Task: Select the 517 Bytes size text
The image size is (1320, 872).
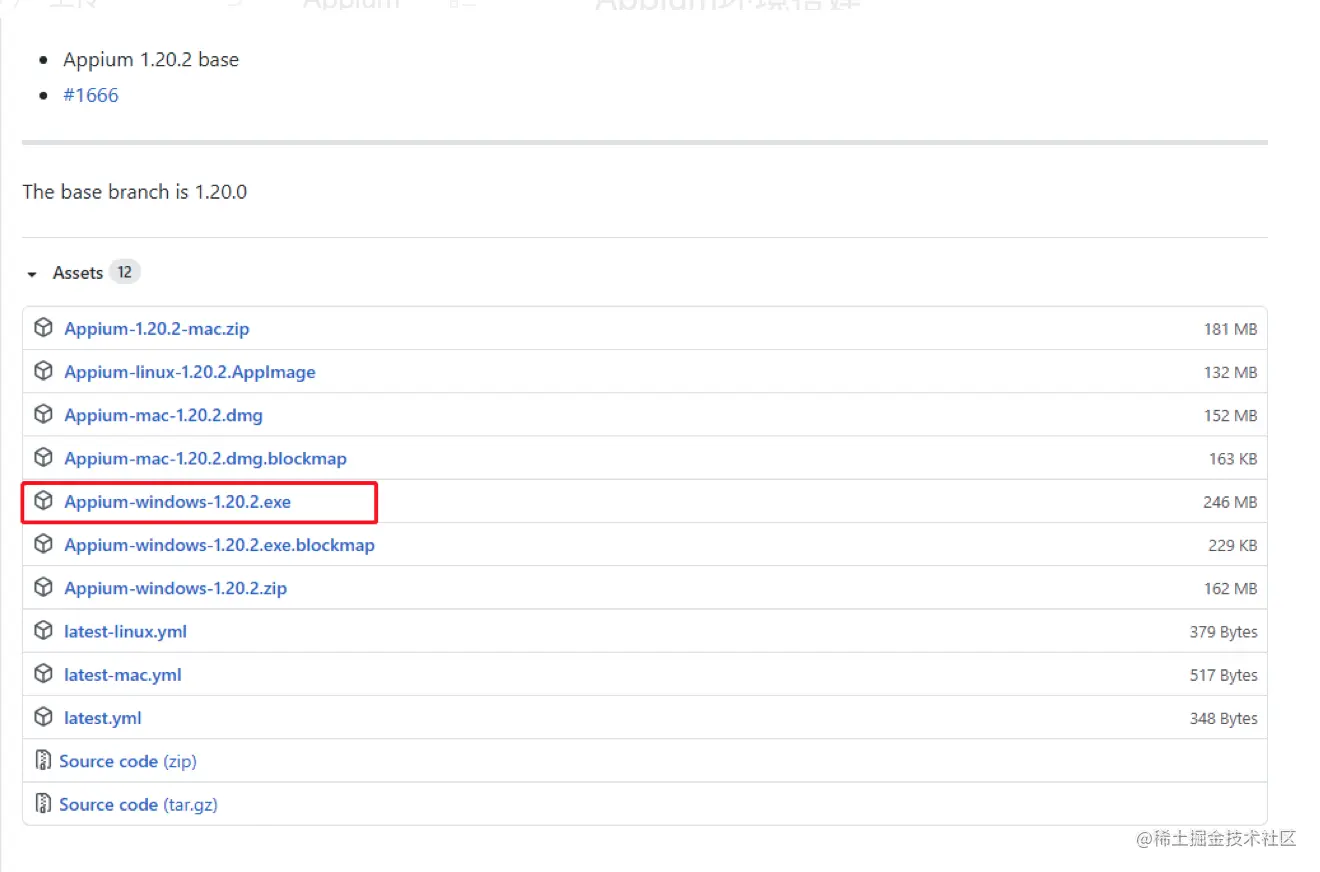Action: click(1224, 675)
